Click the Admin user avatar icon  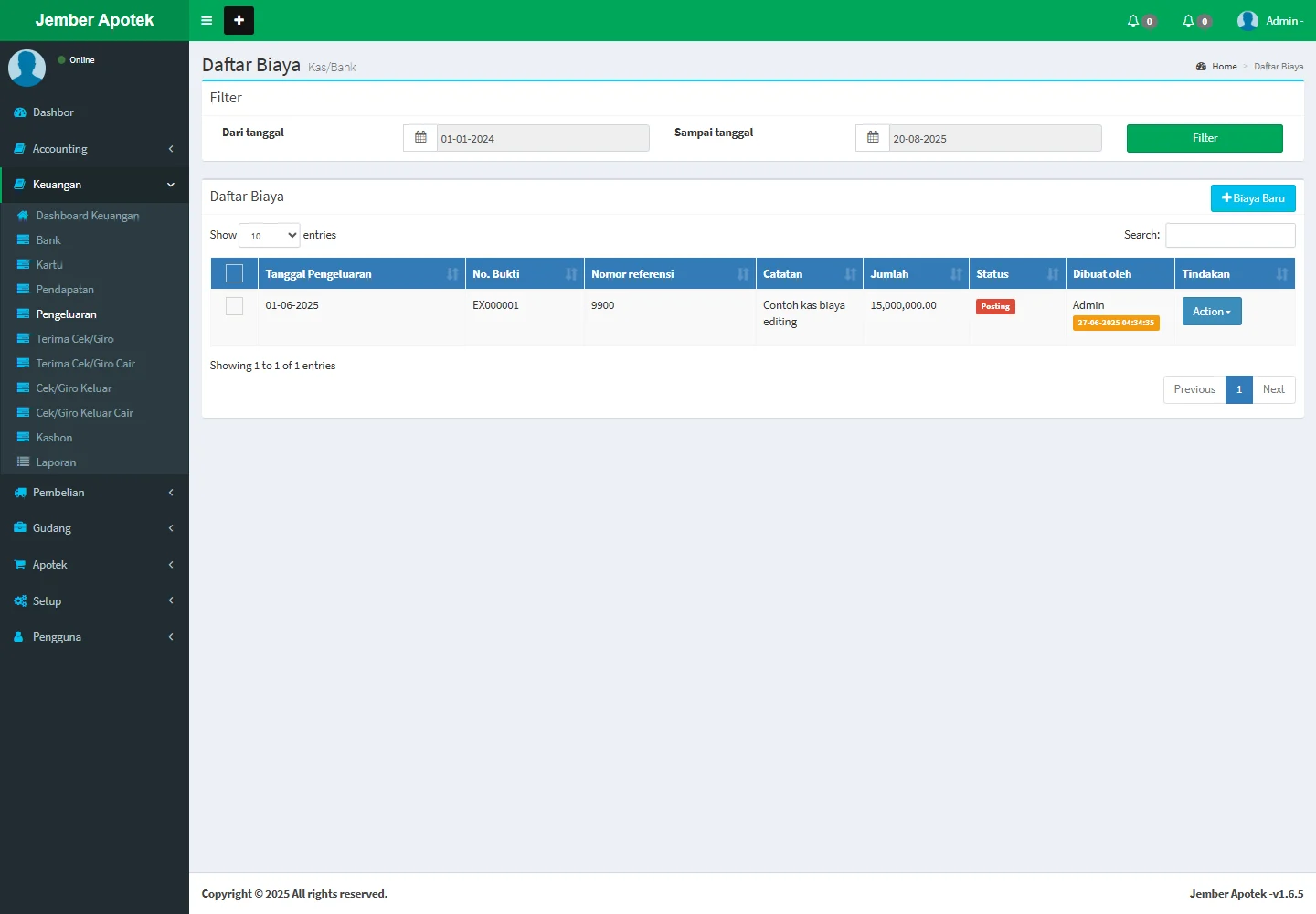coord(1247,20)
